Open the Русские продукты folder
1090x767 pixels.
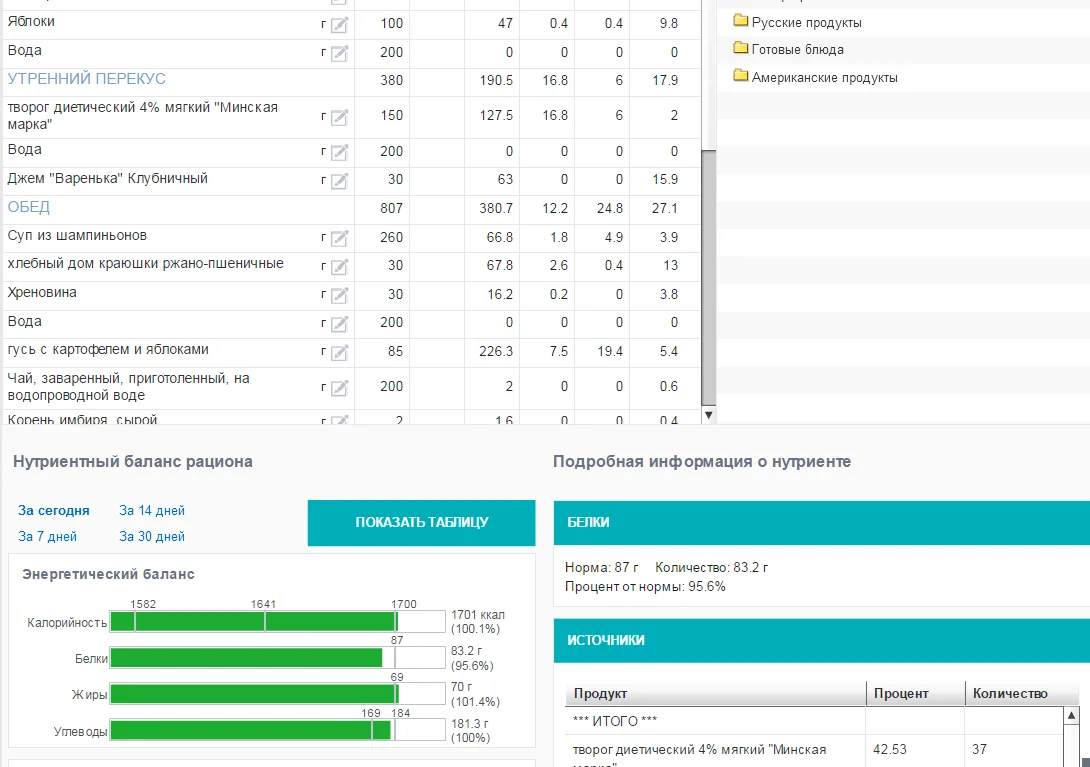[x=806, y=22]
